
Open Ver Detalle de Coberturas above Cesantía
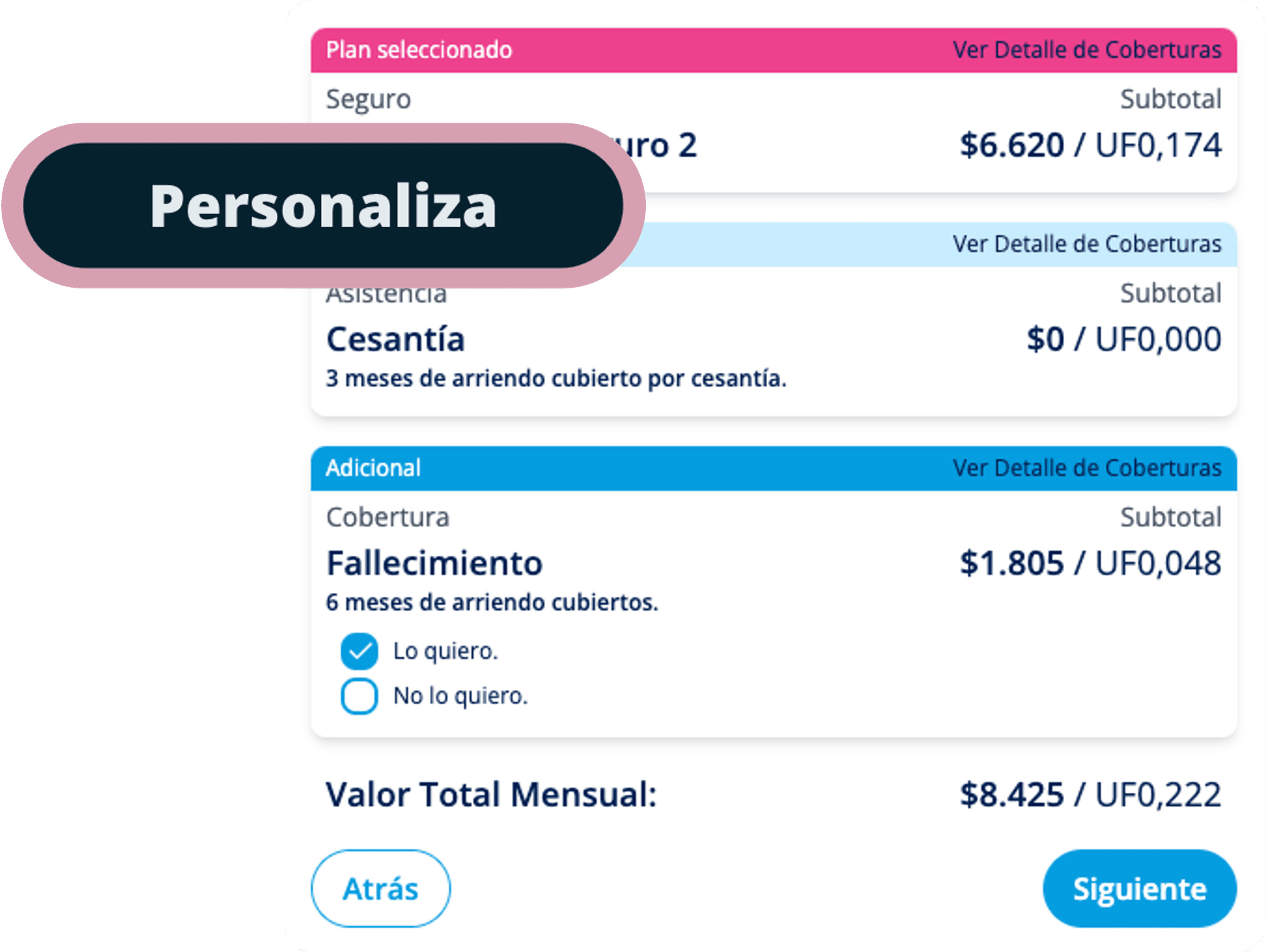coord(1086,244)
